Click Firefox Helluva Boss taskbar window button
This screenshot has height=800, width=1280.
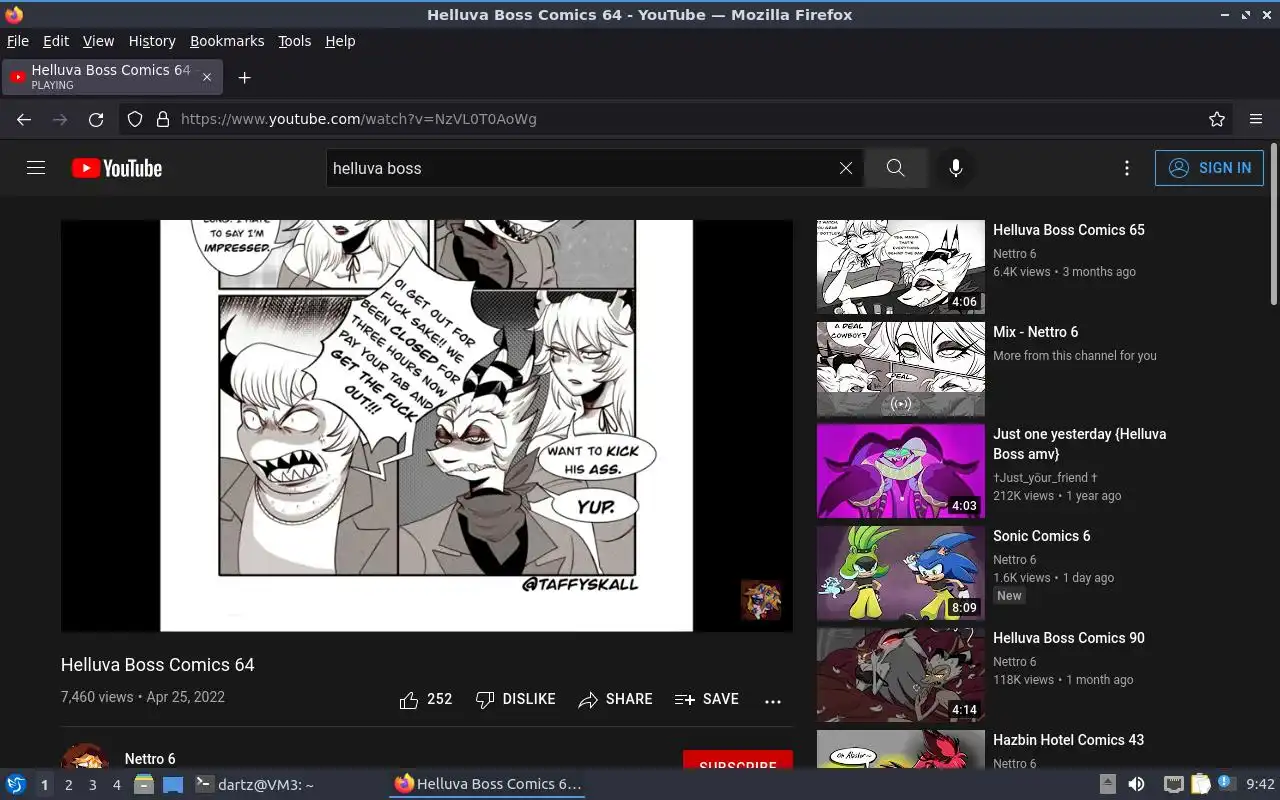tap(487, 784)
